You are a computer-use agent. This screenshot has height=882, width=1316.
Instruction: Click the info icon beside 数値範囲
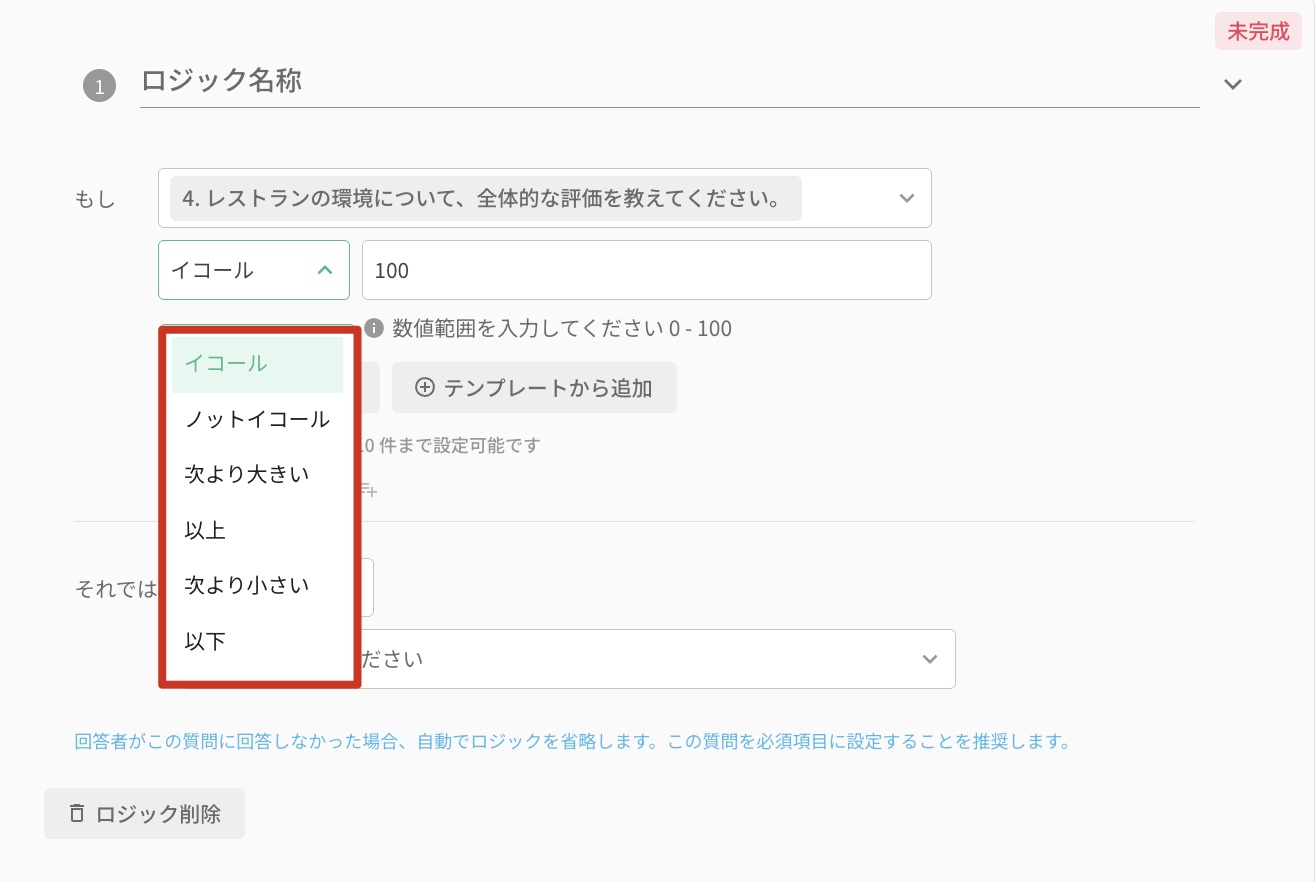[x=374, y=328]
